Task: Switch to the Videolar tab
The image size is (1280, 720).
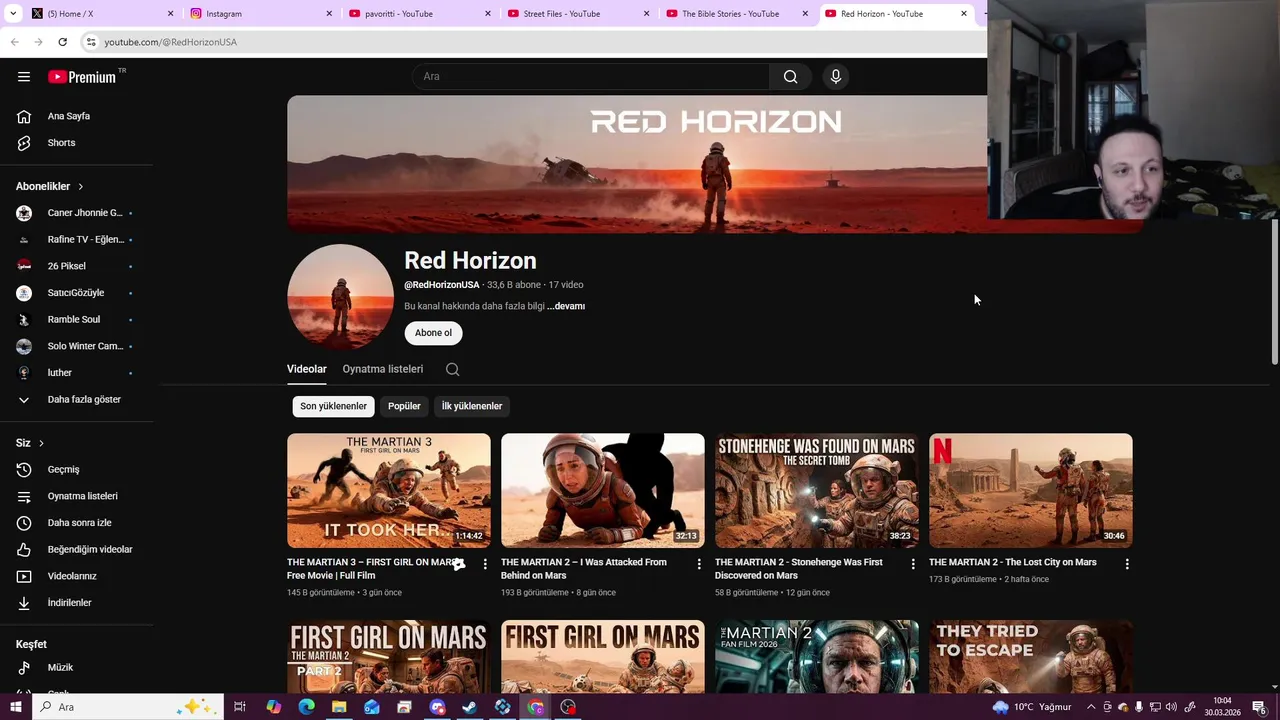Action: (307, 369)
